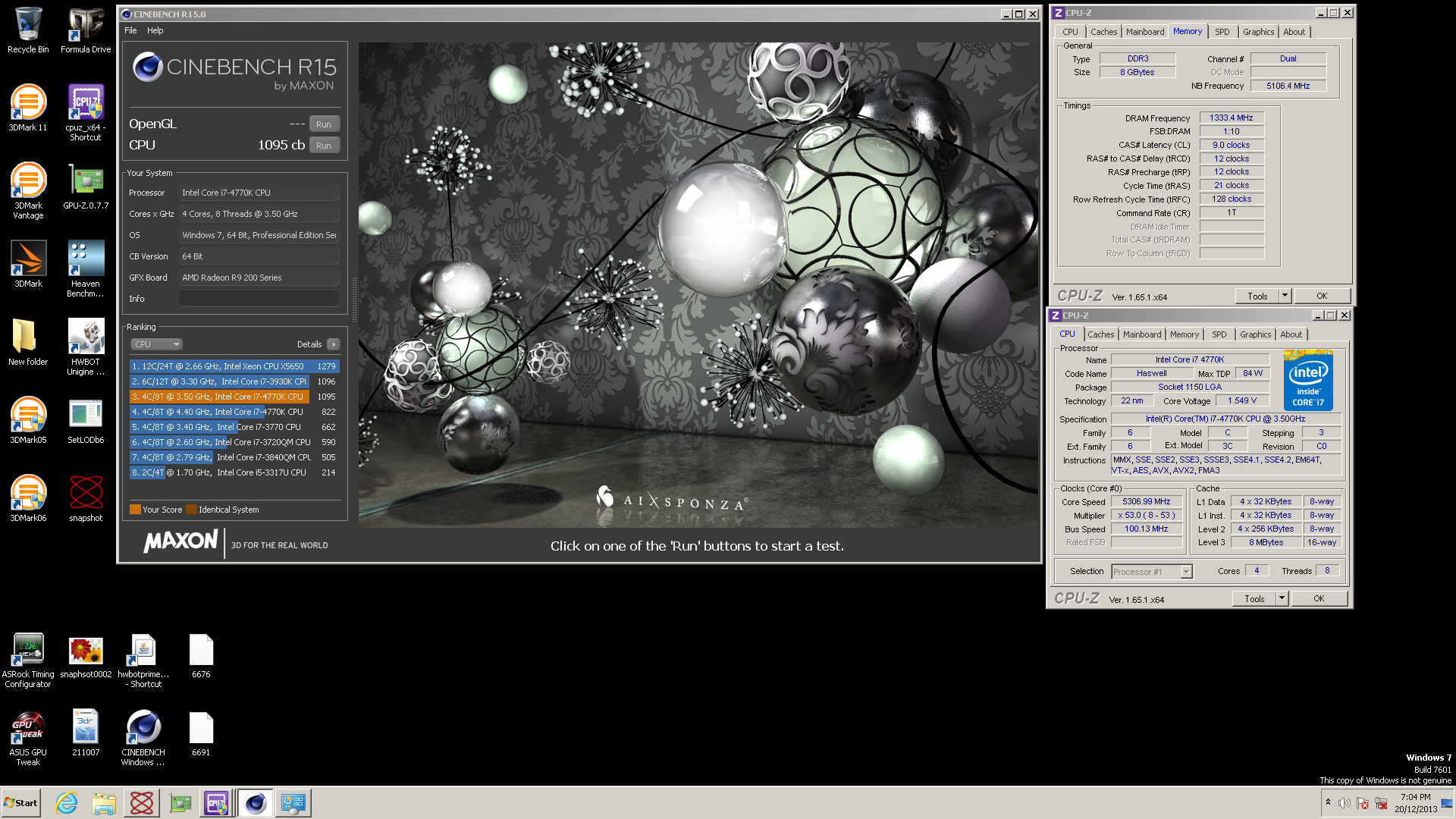This screenshot has height=819, width=1456.
Task: Select the i7-3770 ranking row
Action: [234, 427]
